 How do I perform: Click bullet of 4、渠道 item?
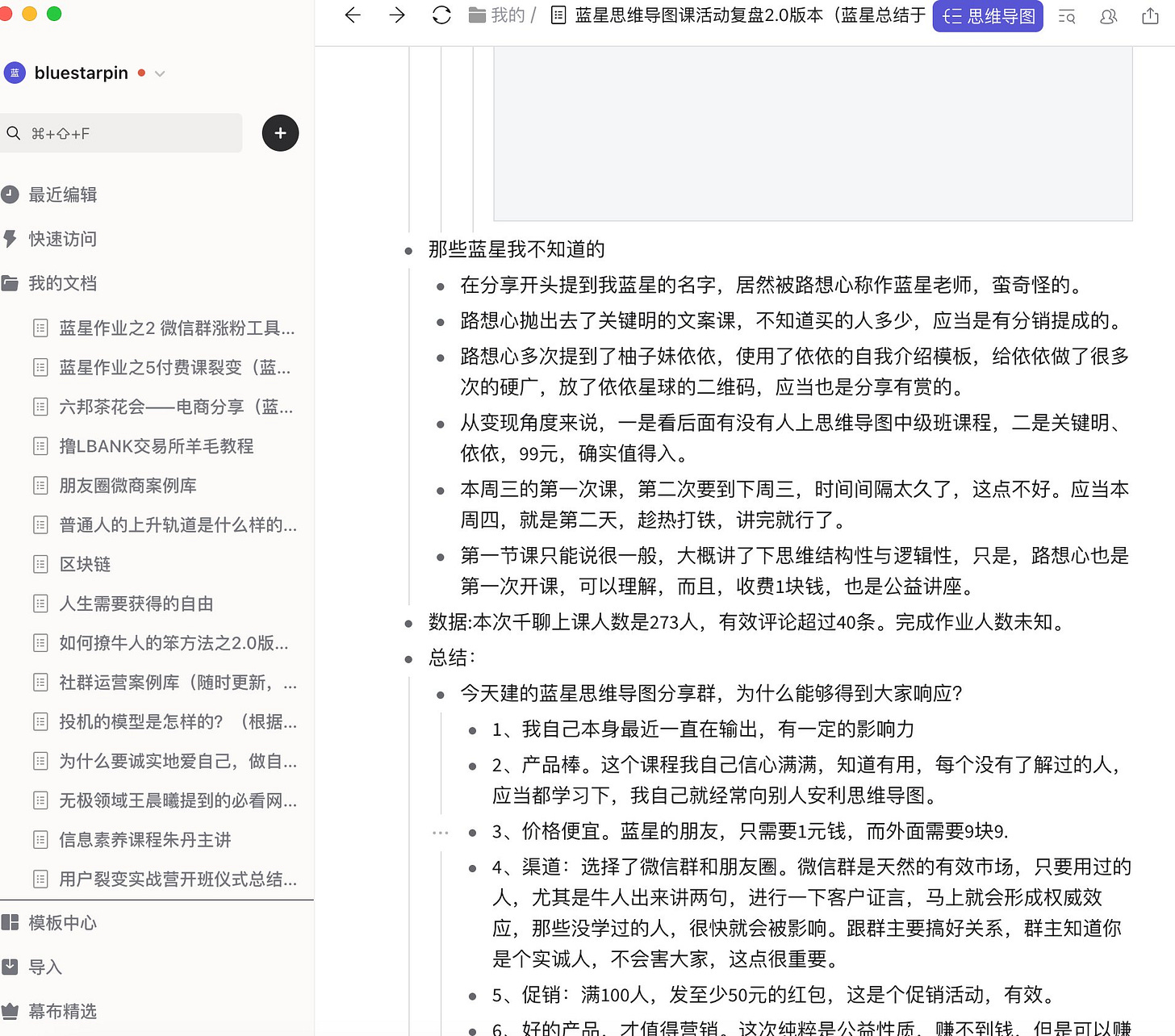[473, 869]
